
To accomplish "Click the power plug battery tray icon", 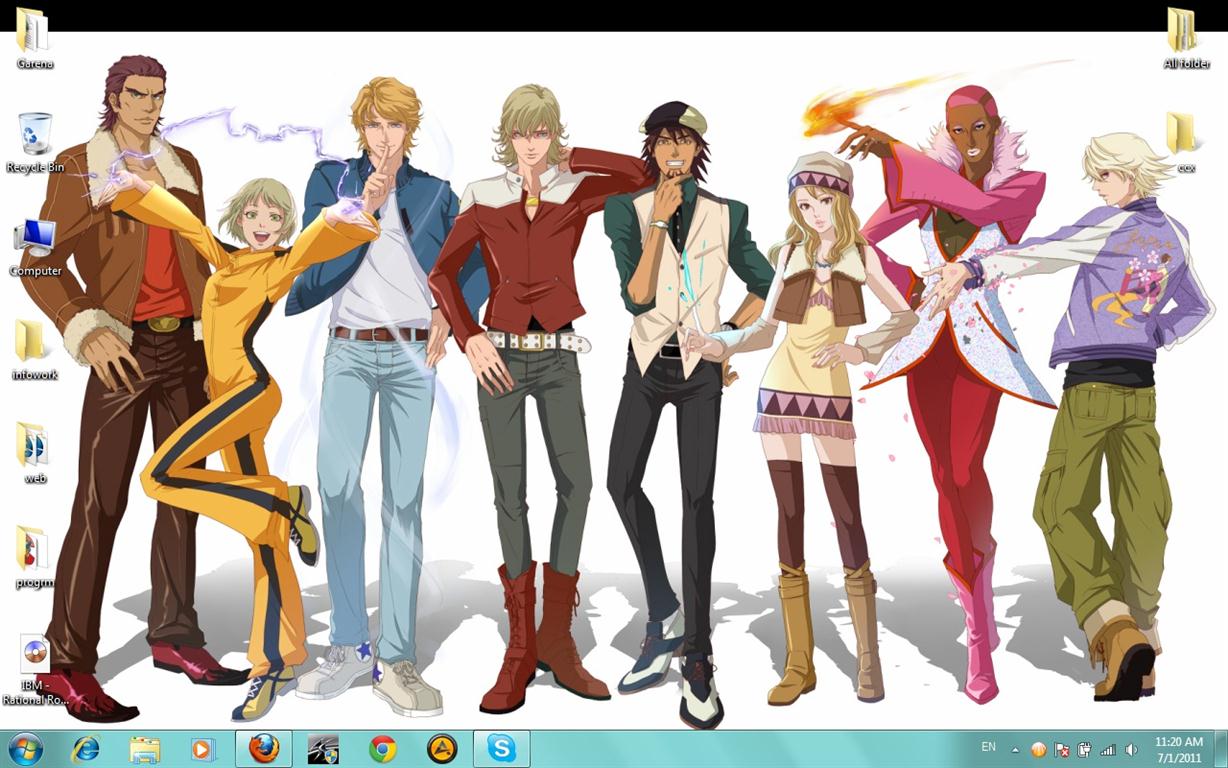I will click(1084, 749).
